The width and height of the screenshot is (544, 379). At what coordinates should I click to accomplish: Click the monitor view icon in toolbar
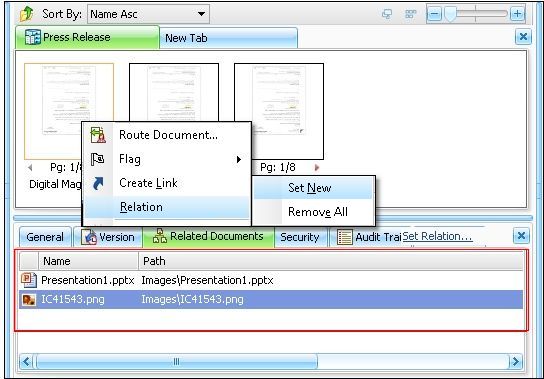387,14
